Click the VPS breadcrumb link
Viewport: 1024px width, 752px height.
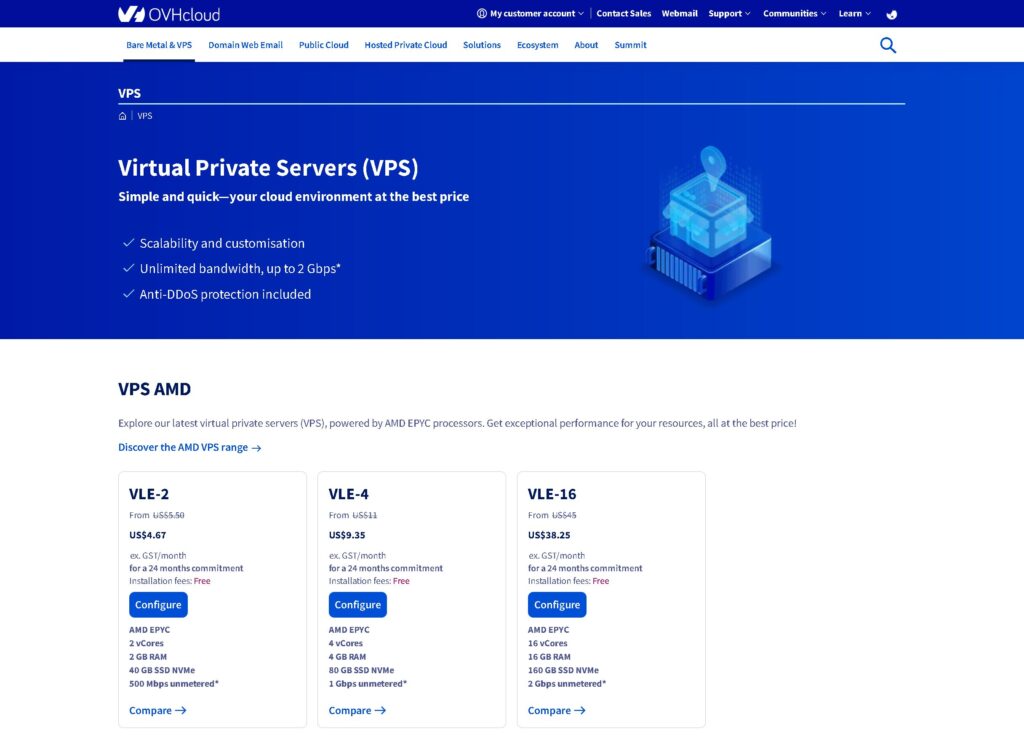coord(145,116)
